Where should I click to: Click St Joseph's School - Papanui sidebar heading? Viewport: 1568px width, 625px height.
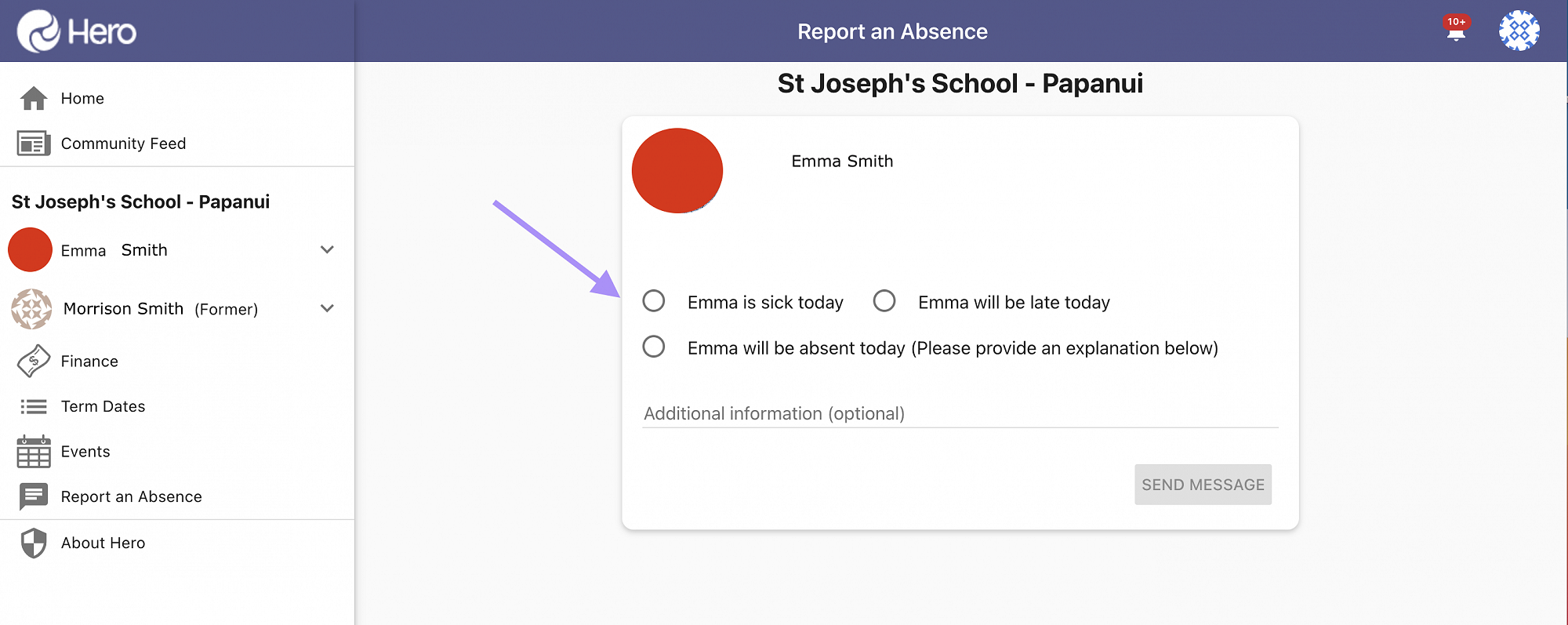coord(140,202)
